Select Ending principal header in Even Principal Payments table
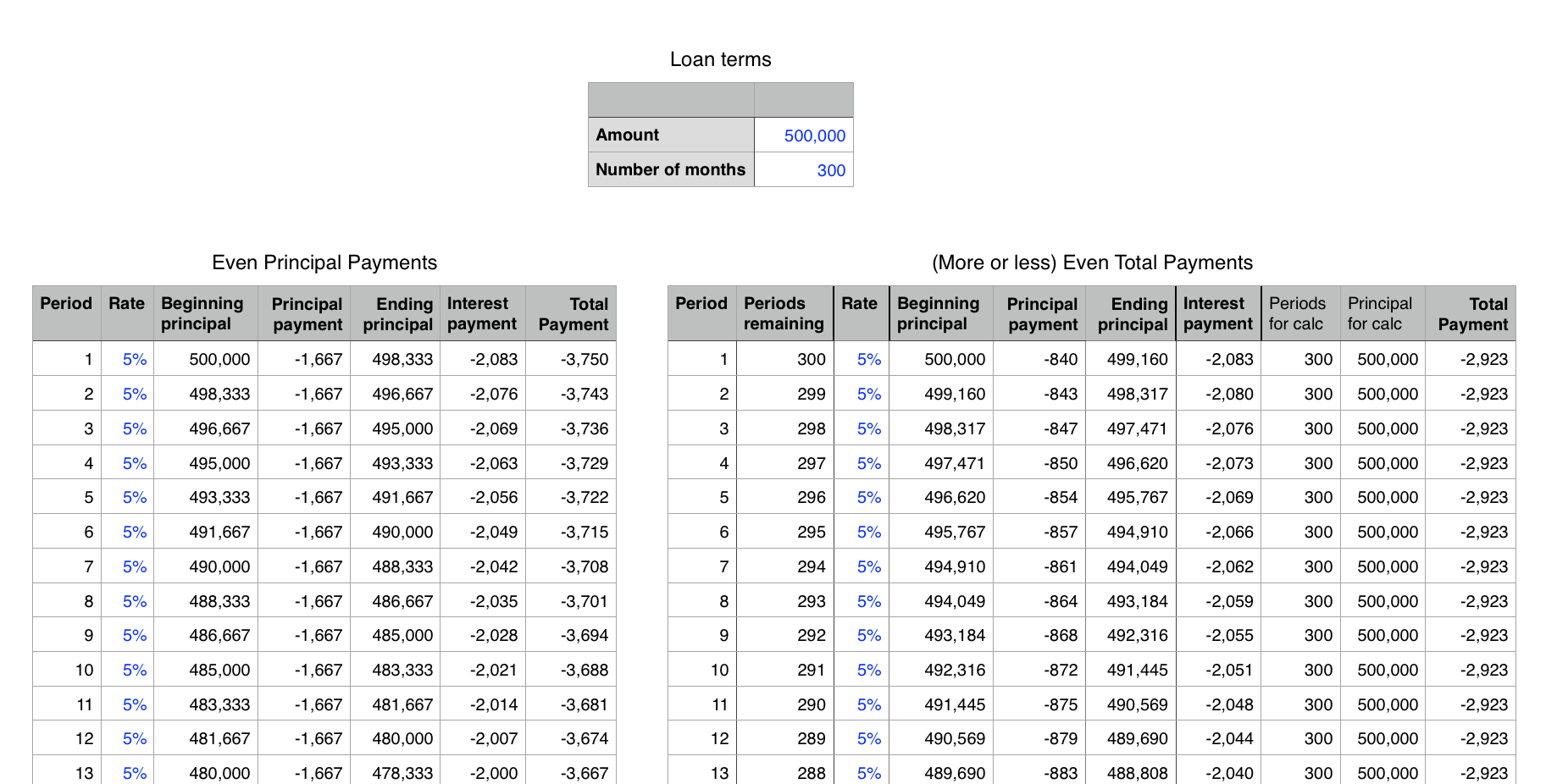The image size is (1557, 784). click(395, 313)
